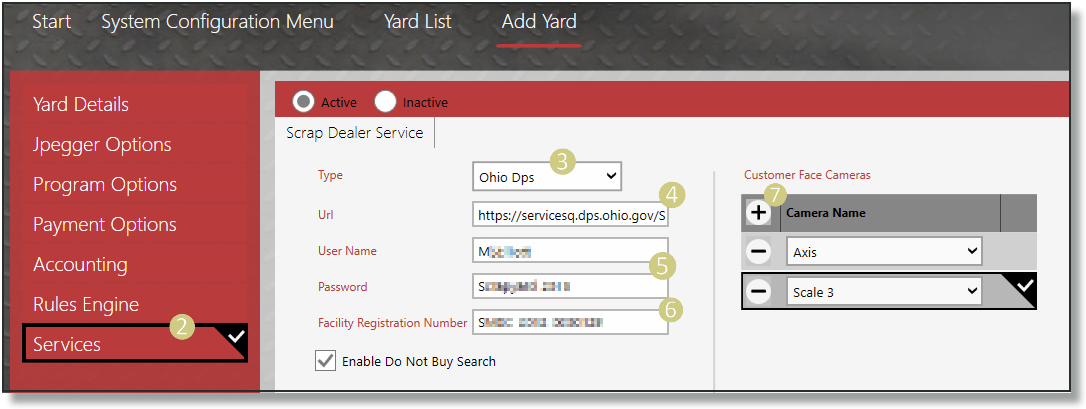Viewport: 1086px width, 409px height.
Task: Click the Url input field
Action: pyautogui.click(x=568, y=215)
